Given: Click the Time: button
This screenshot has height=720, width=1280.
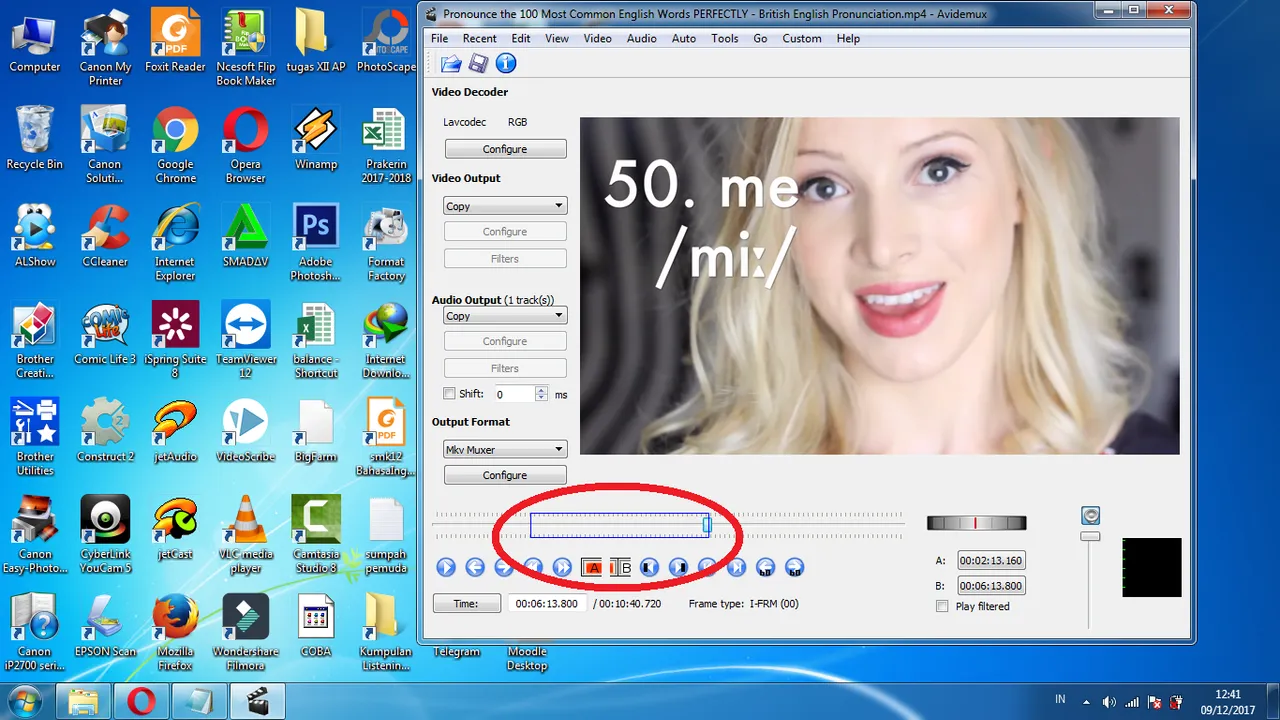Looking at the screenshot, I should click(x=466, y=603).
